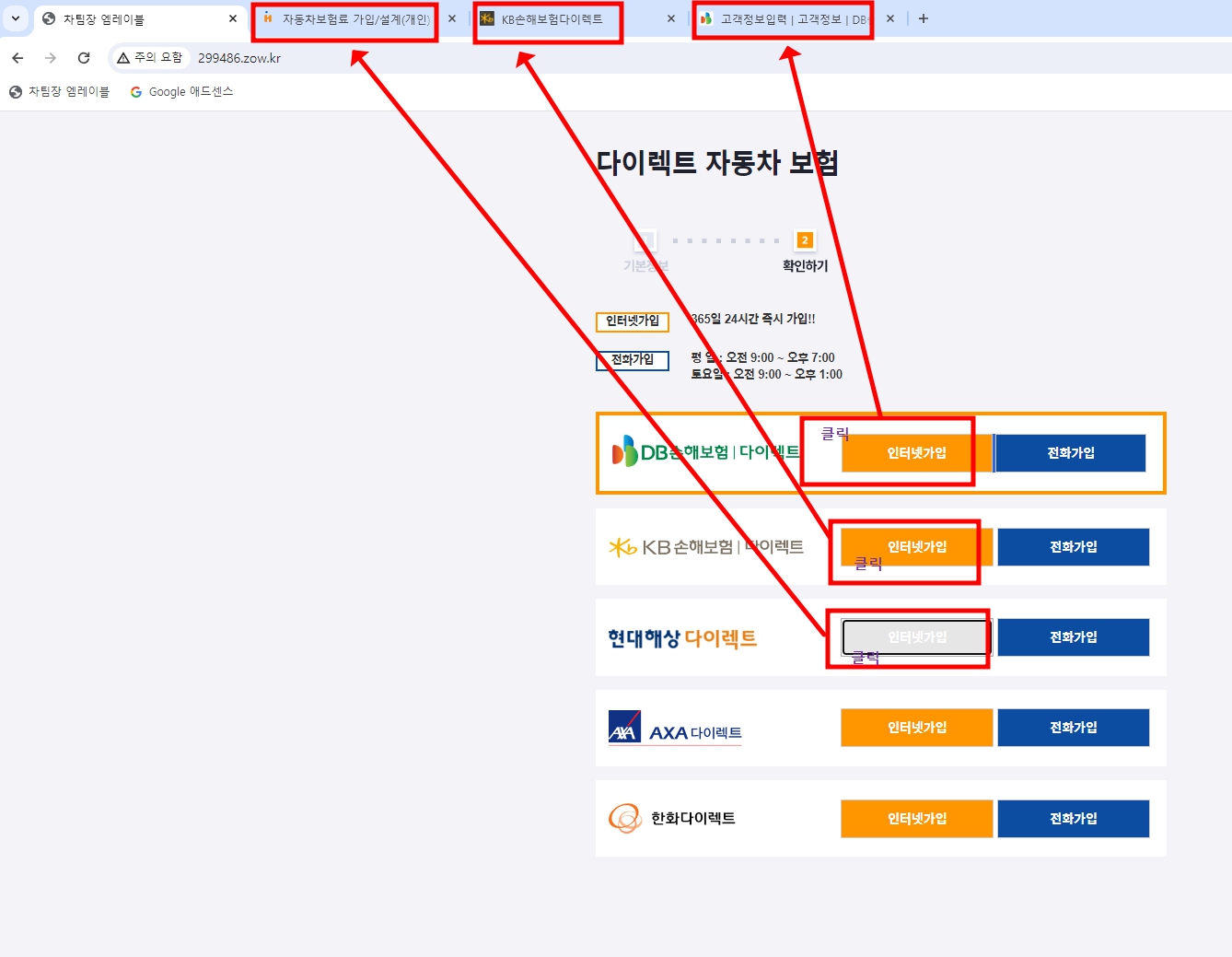Click the site security warning icon 주의 요함

coord(149,57)
